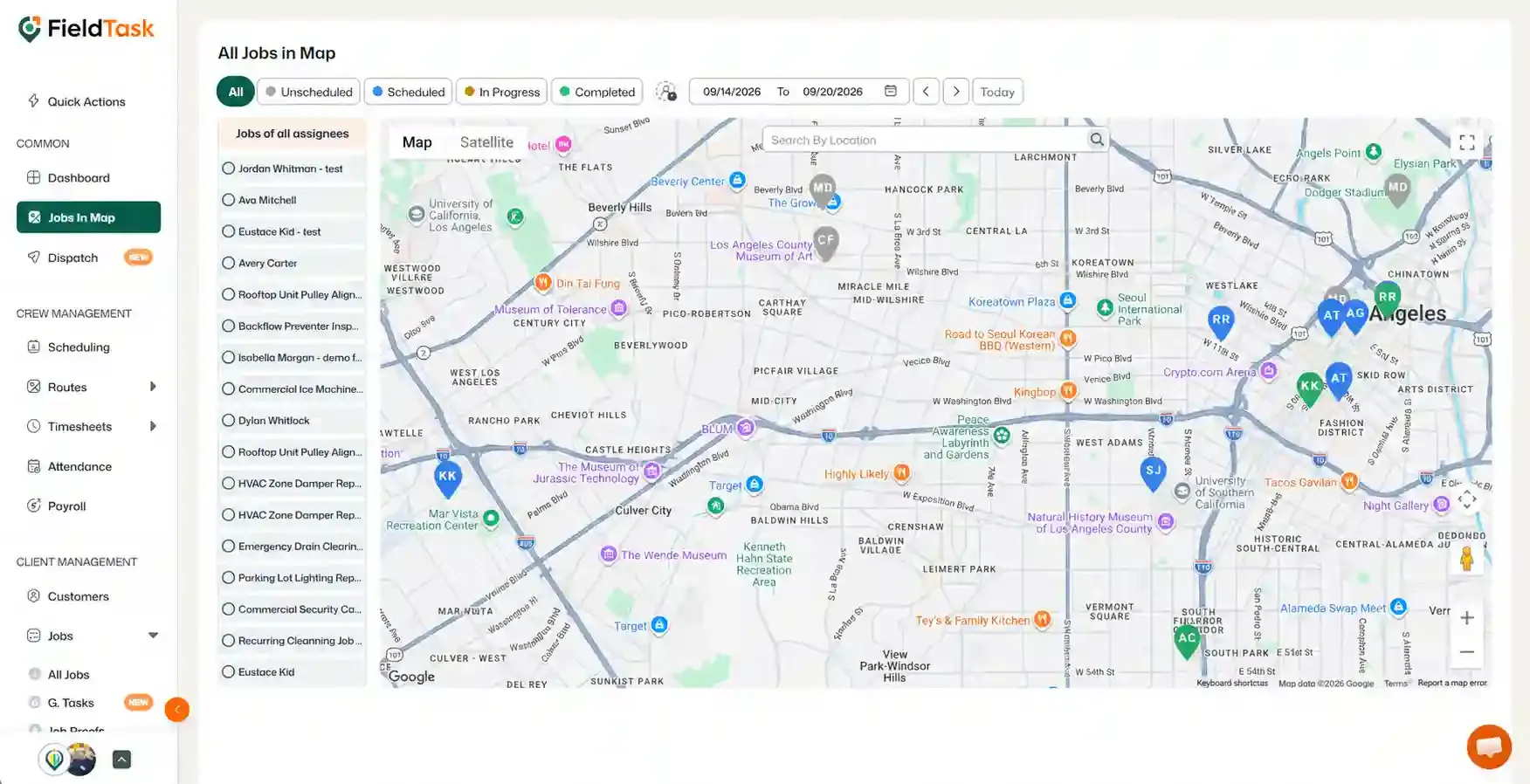Open Quick Actions lightning icon
Screen dimensions: 1530x784
point(33,101)
